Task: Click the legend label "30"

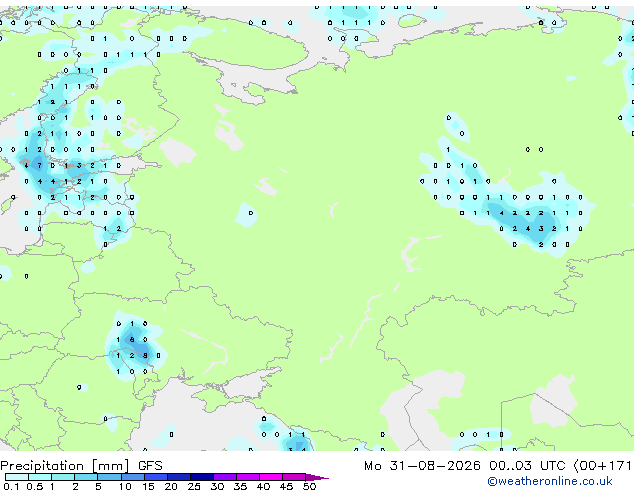Action: click(x=217, y=486)
